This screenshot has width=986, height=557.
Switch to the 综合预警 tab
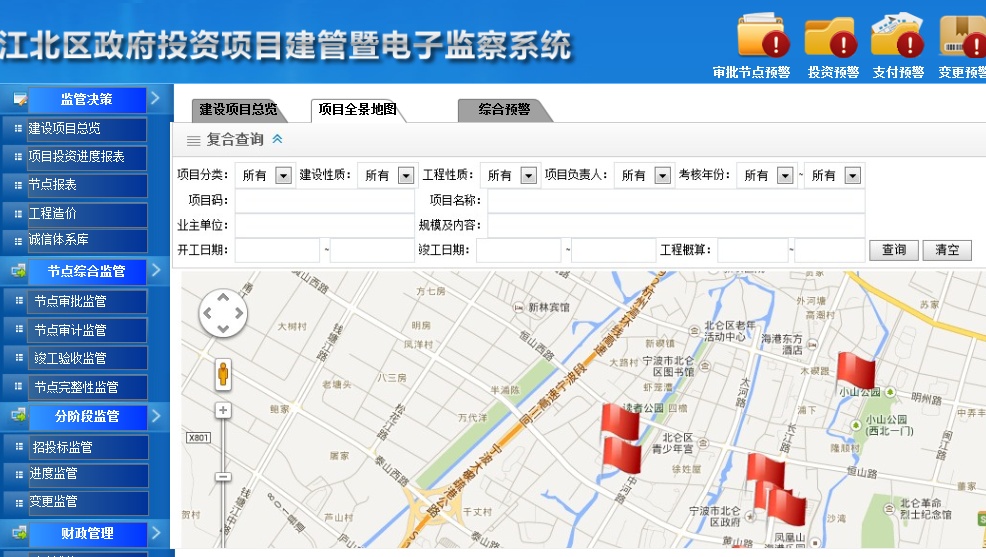click(x=504, y=109)
